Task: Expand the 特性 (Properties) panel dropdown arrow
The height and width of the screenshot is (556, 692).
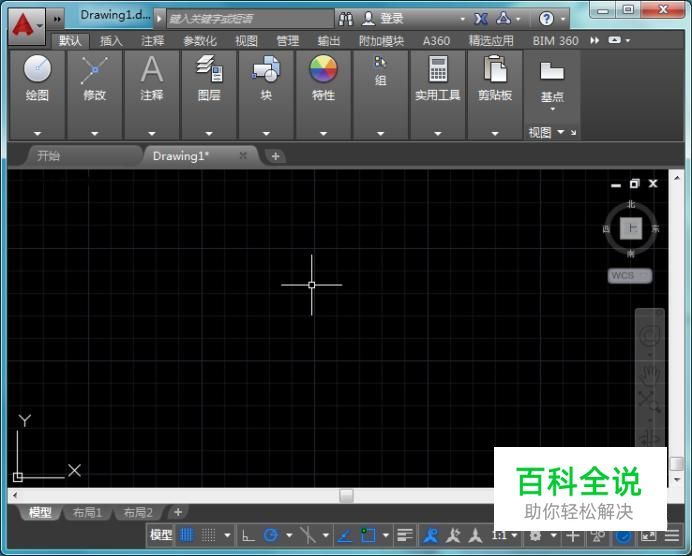Action: click(323, 133)
